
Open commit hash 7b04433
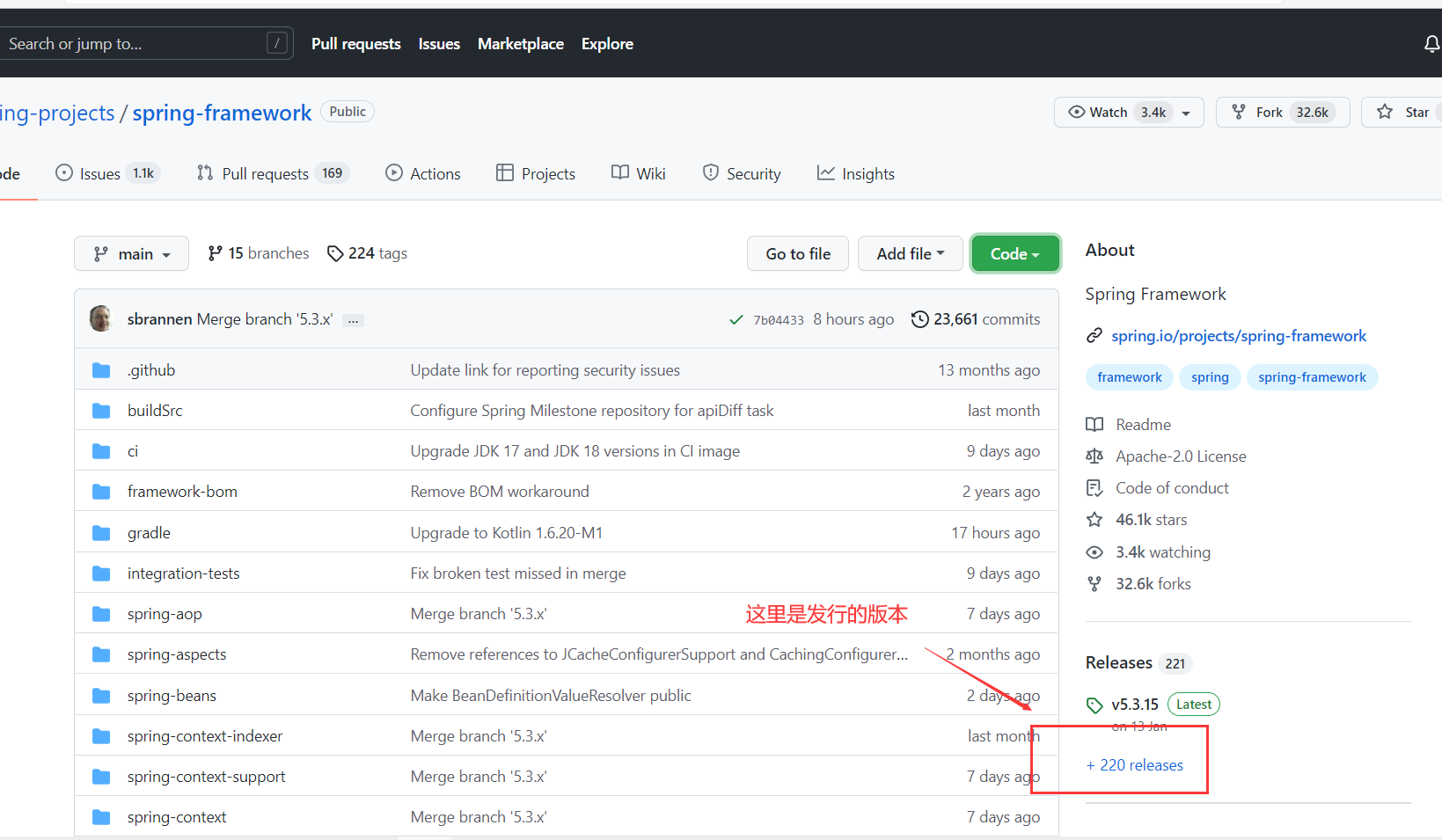coord(779,320)
